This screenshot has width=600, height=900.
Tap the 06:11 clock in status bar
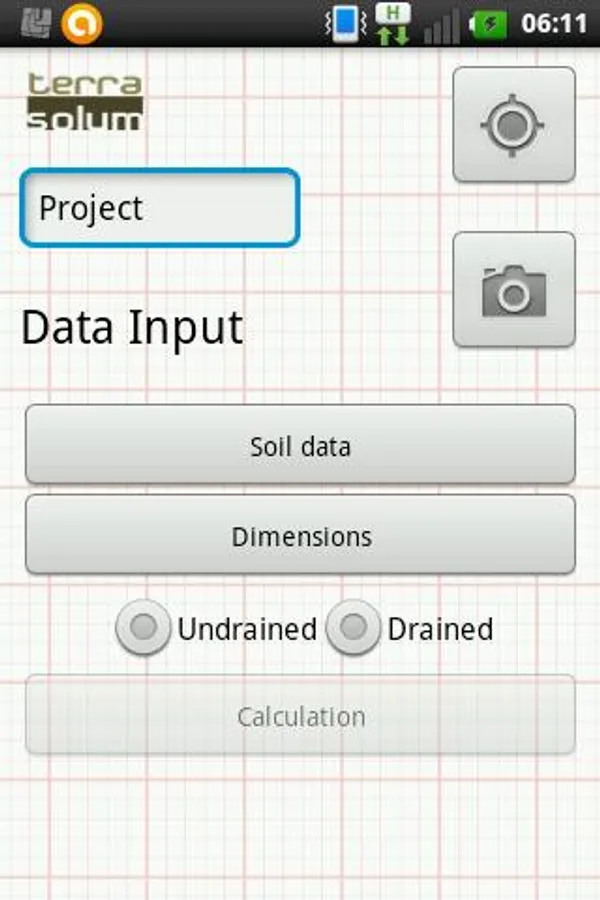pos(554,24)
